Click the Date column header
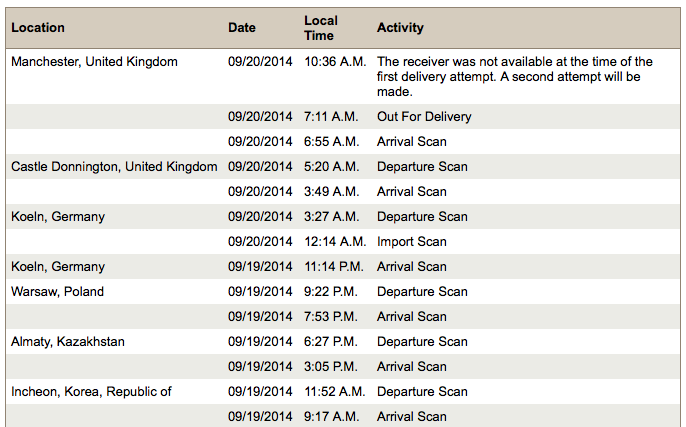686x427 pixels. 242,28
